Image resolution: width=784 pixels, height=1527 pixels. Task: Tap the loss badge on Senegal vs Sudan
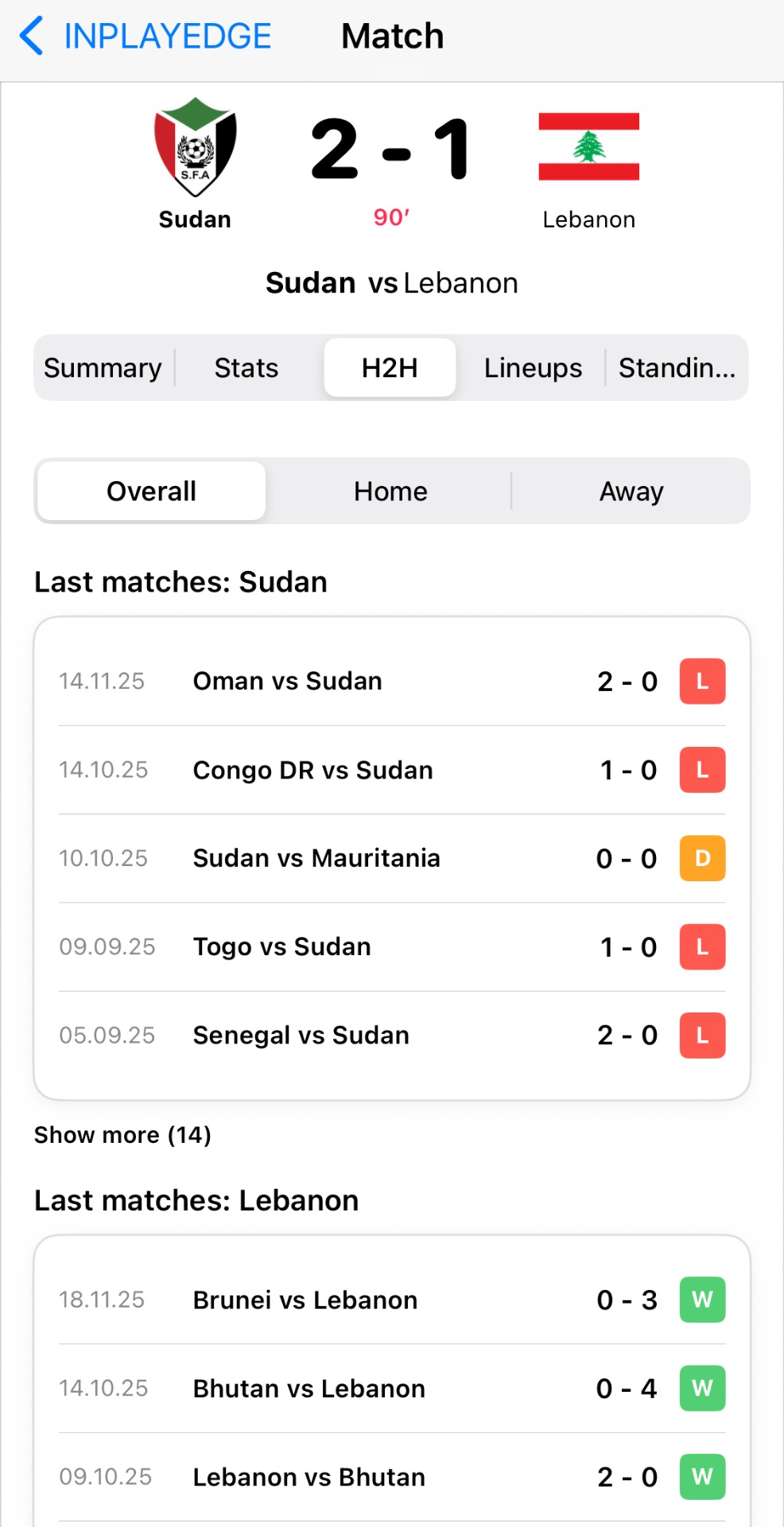(702, 1035)
